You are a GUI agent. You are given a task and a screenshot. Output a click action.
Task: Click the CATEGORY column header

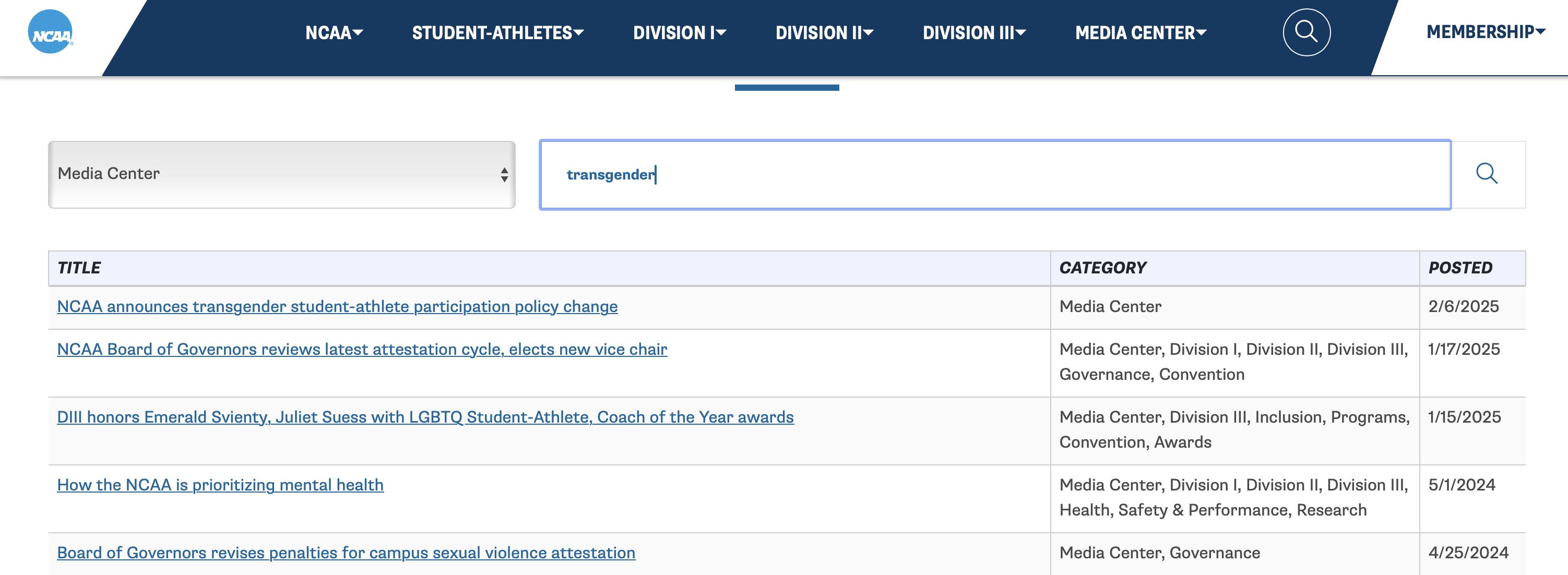pyautogui.click(x=1102, y=268)
